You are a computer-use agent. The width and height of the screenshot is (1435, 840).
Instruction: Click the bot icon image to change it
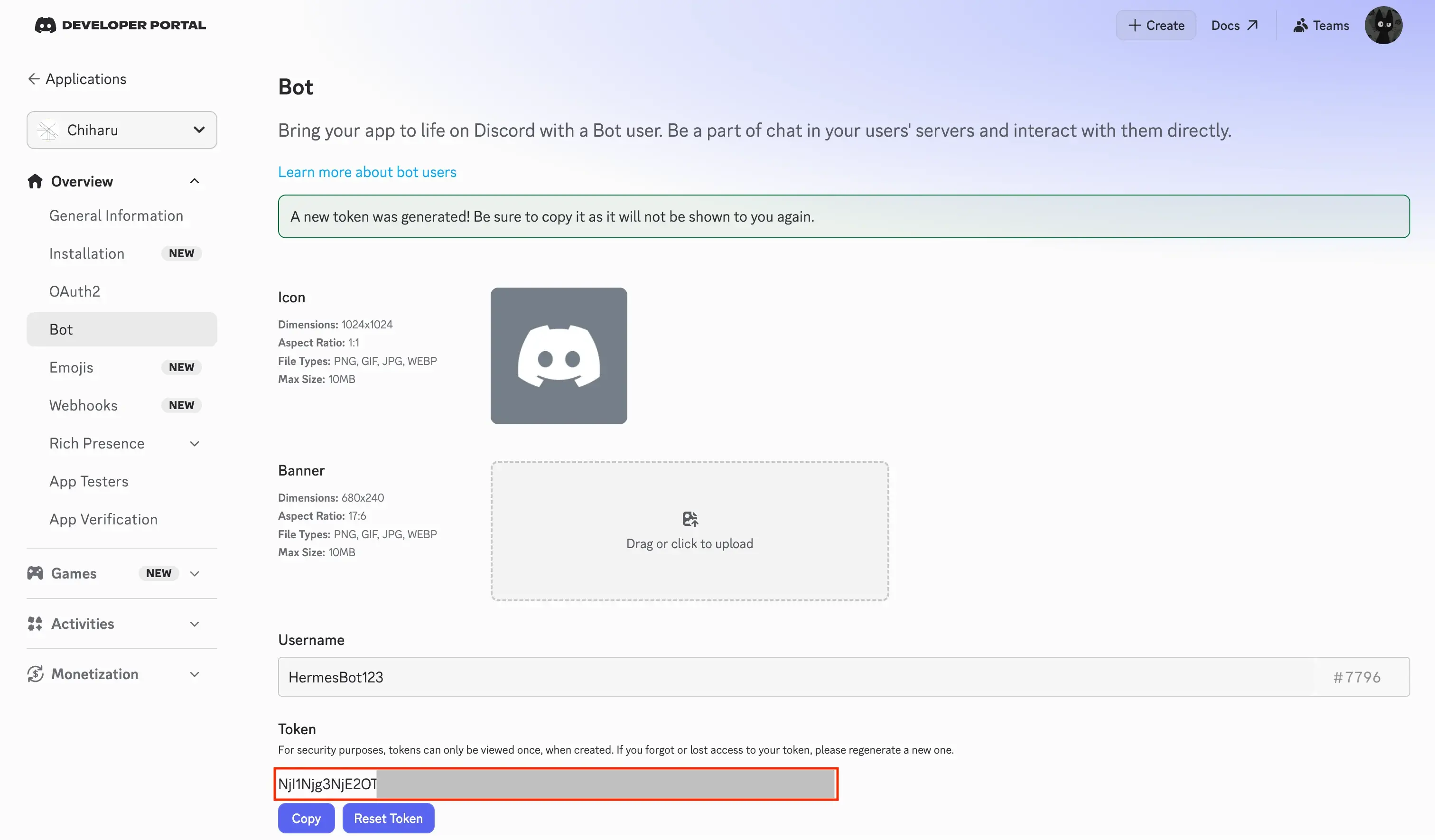(x=559, y=356)
